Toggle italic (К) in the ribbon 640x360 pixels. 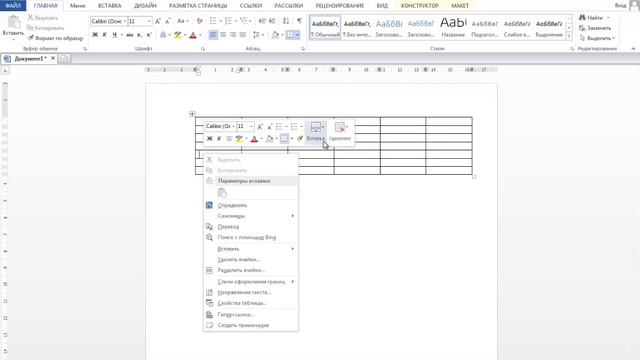point(104,35)
